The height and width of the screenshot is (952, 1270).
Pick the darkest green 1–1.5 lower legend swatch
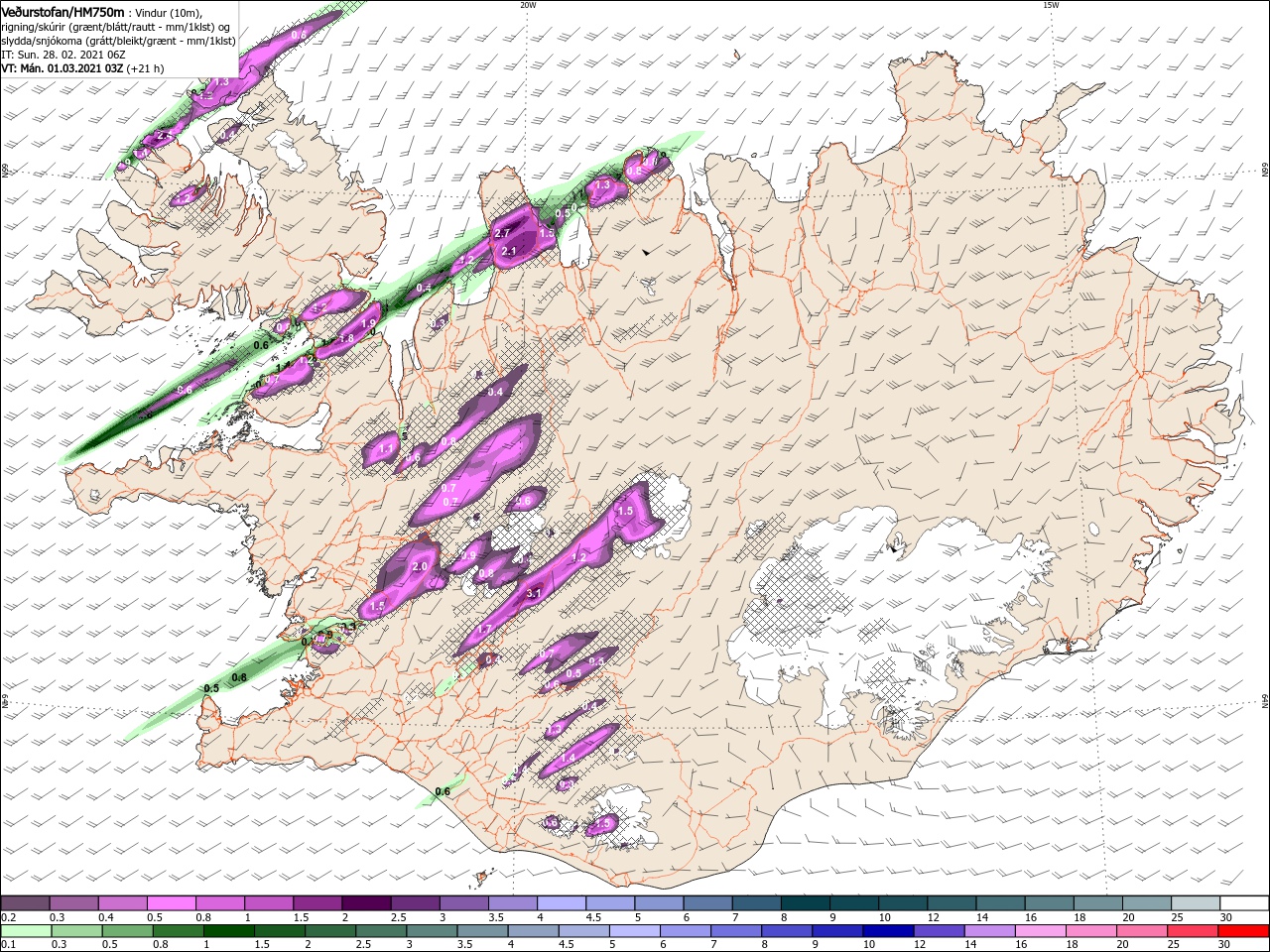click(228, 931)
